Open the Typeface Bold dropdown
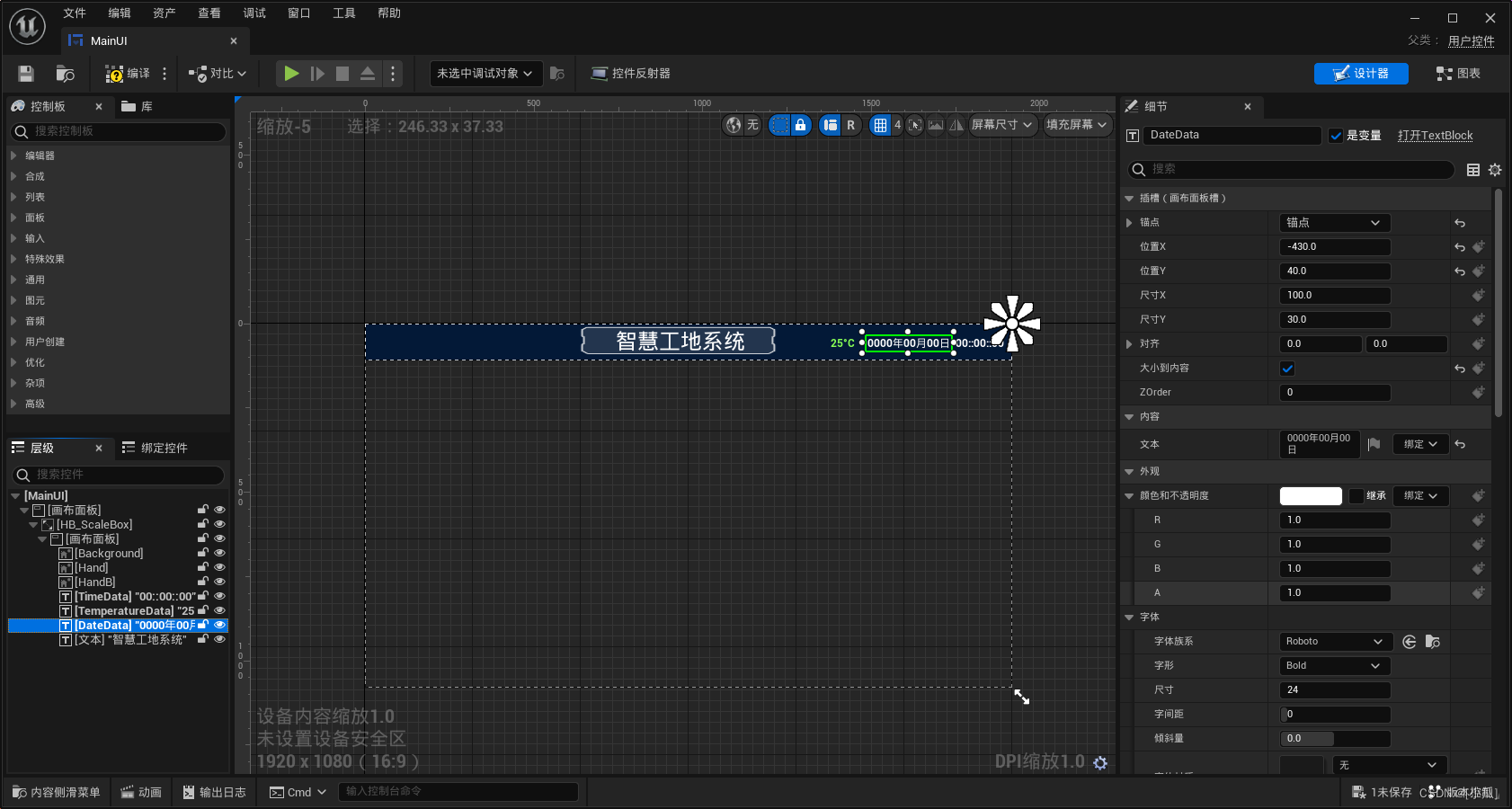 (1334, 666)
